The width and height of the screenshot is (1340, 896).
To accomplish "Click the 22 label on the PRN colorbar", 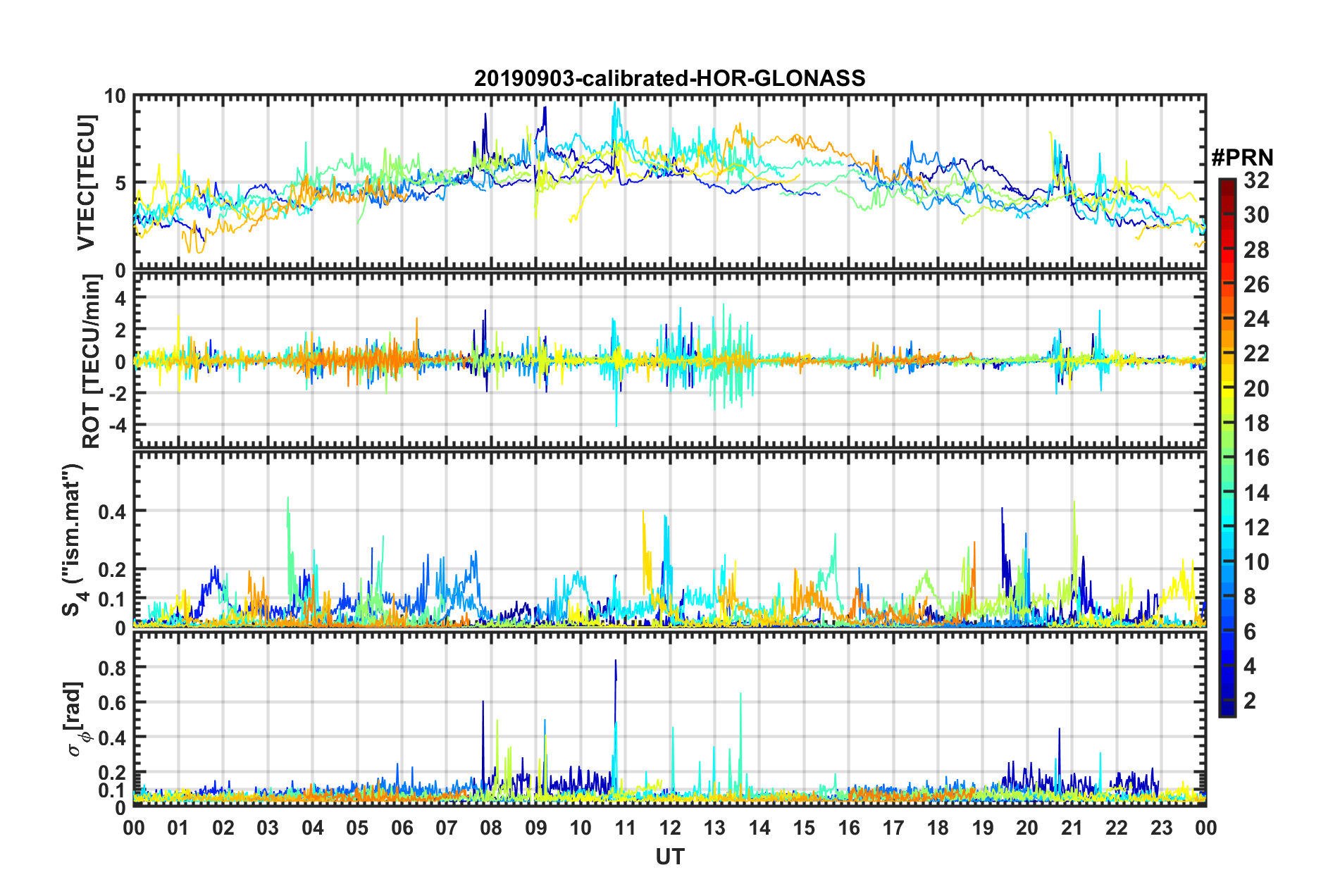I will [x=1256, y=354].
